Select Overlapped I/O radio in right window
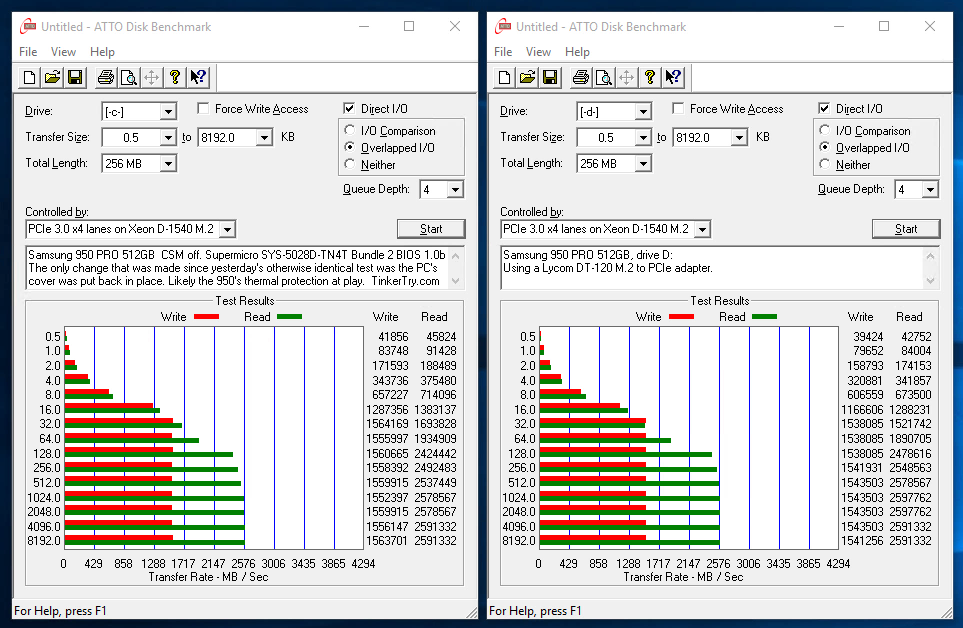963x628 pixels. [x=825, y=147]
